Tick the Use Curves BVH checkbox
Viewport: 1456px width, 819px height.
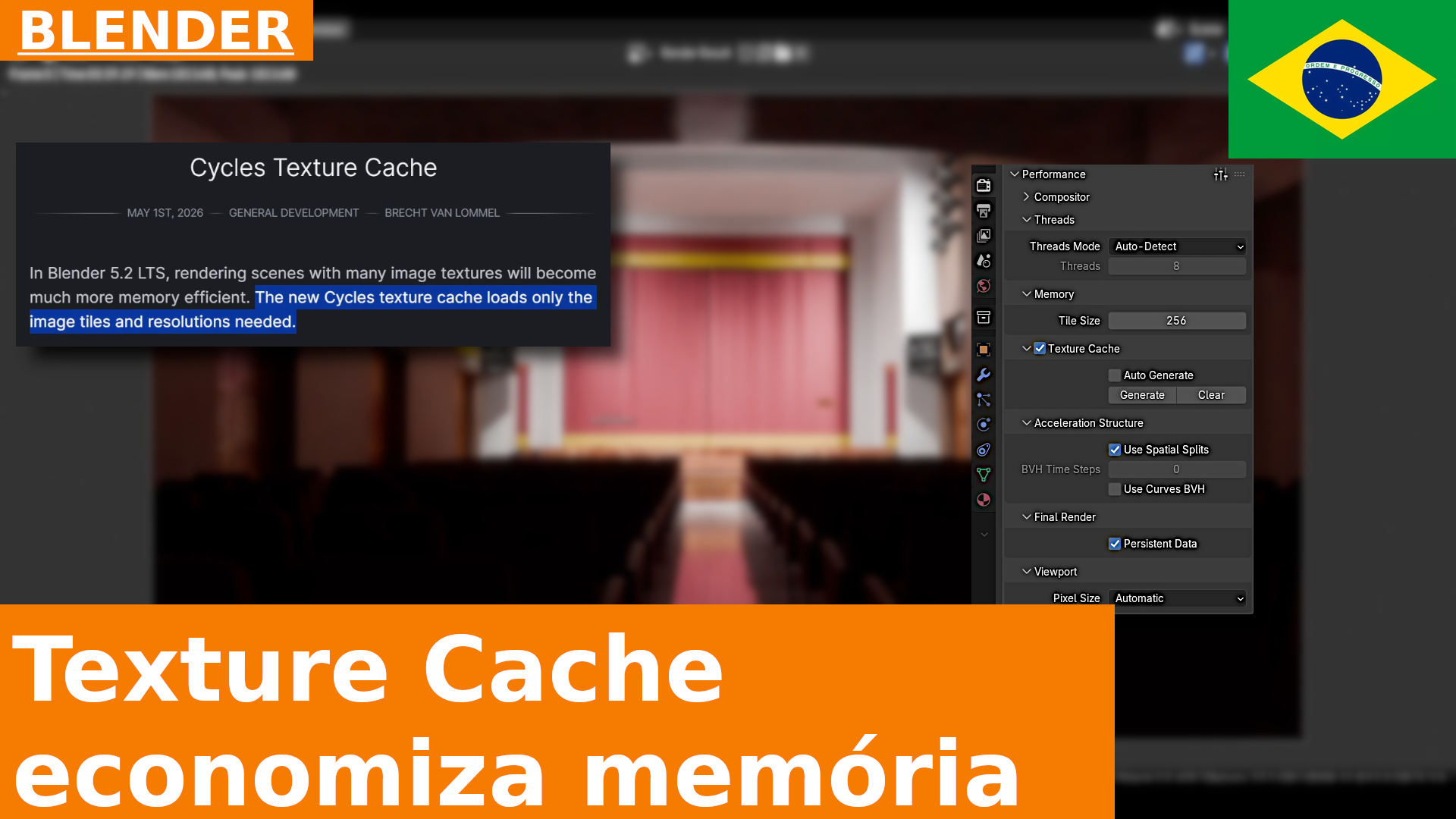1115,489
